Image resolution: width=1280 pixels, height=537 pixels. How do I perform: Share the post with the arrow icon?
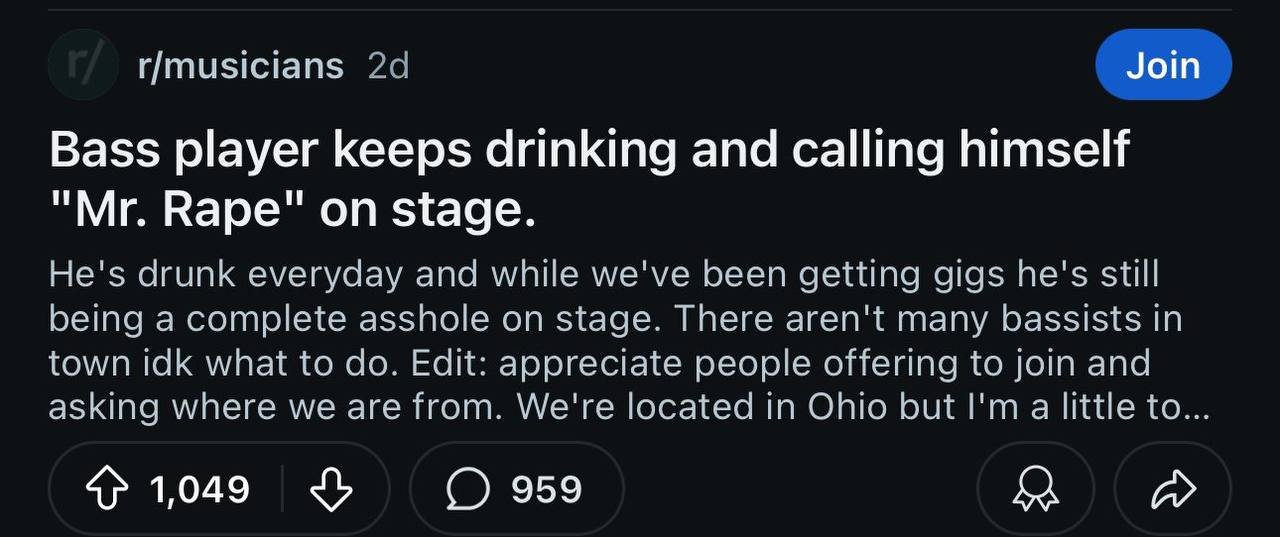coord(1171,489)
